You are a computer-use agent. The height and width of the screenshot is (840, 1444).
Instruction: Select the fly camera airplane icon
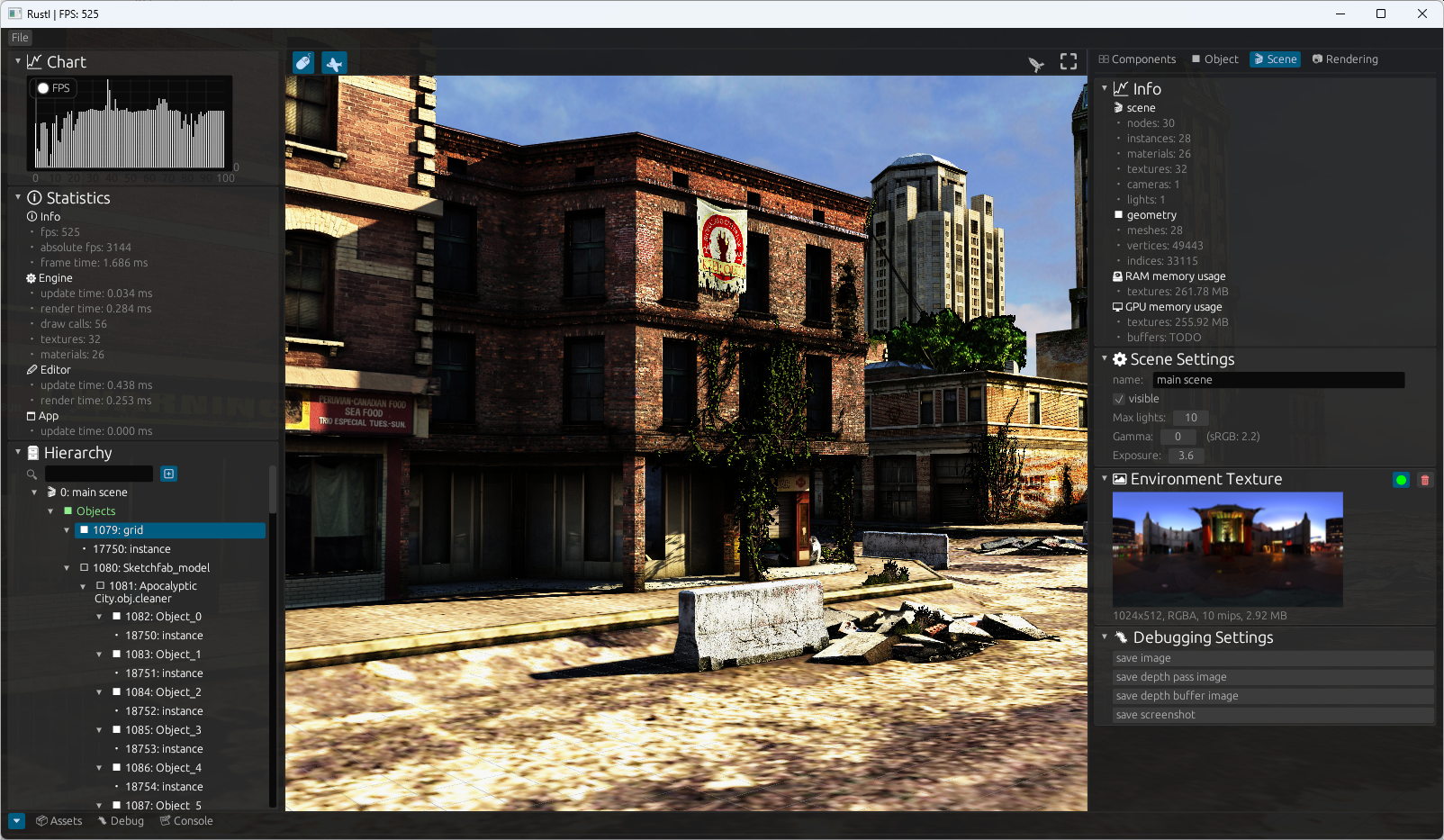click(334, 62)
